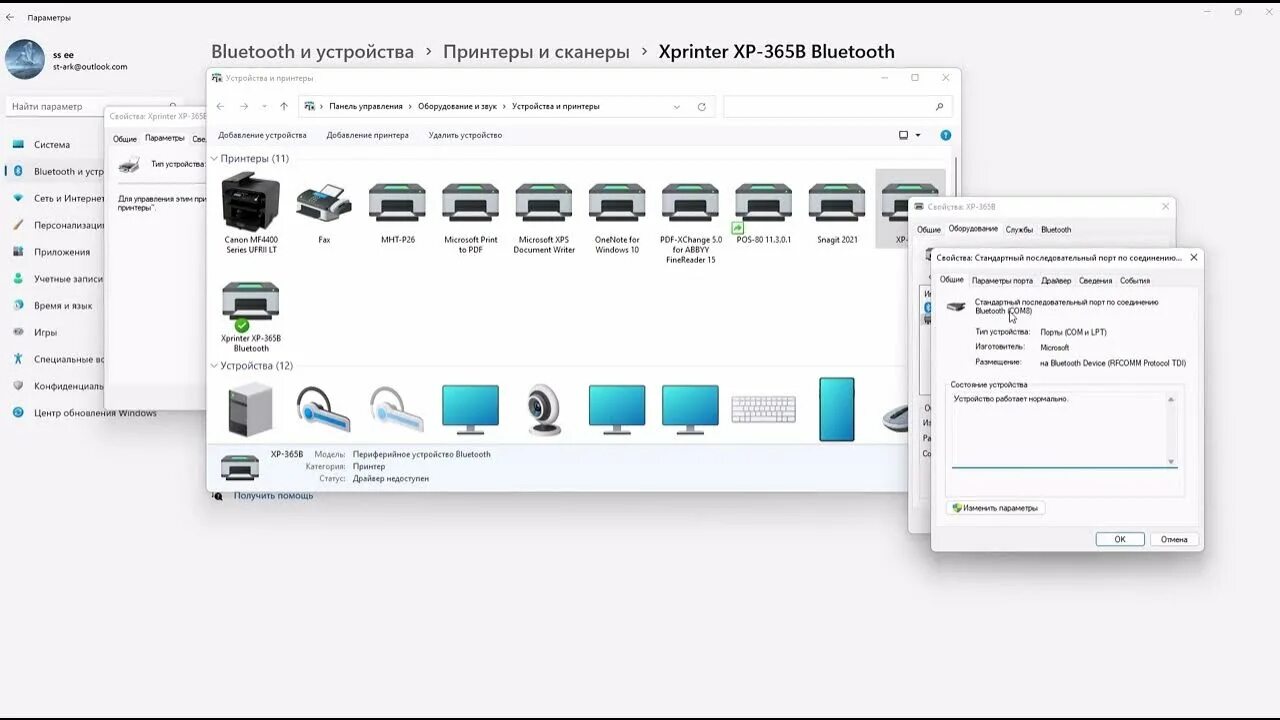Viewport: 1280px width, 720px height.
Task: Select the Fax printer icon
Action: click(324, 214)
